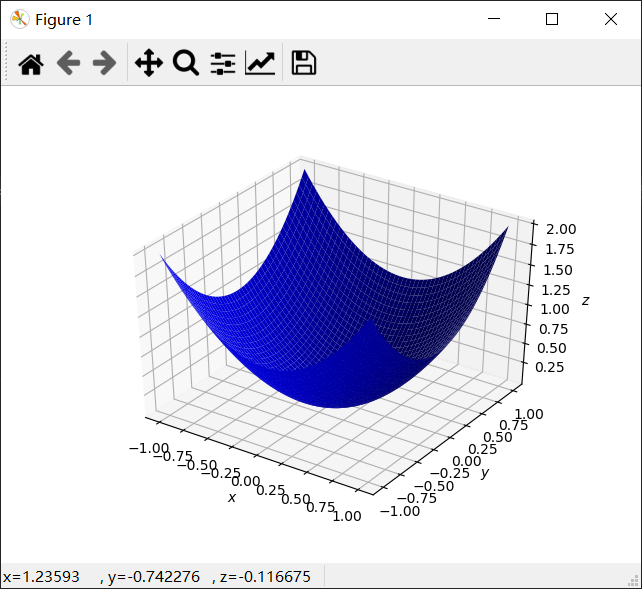Click the 2.00 tick on the z axis
The height and width of the screenshot is (589, 642).
(561, 229)
